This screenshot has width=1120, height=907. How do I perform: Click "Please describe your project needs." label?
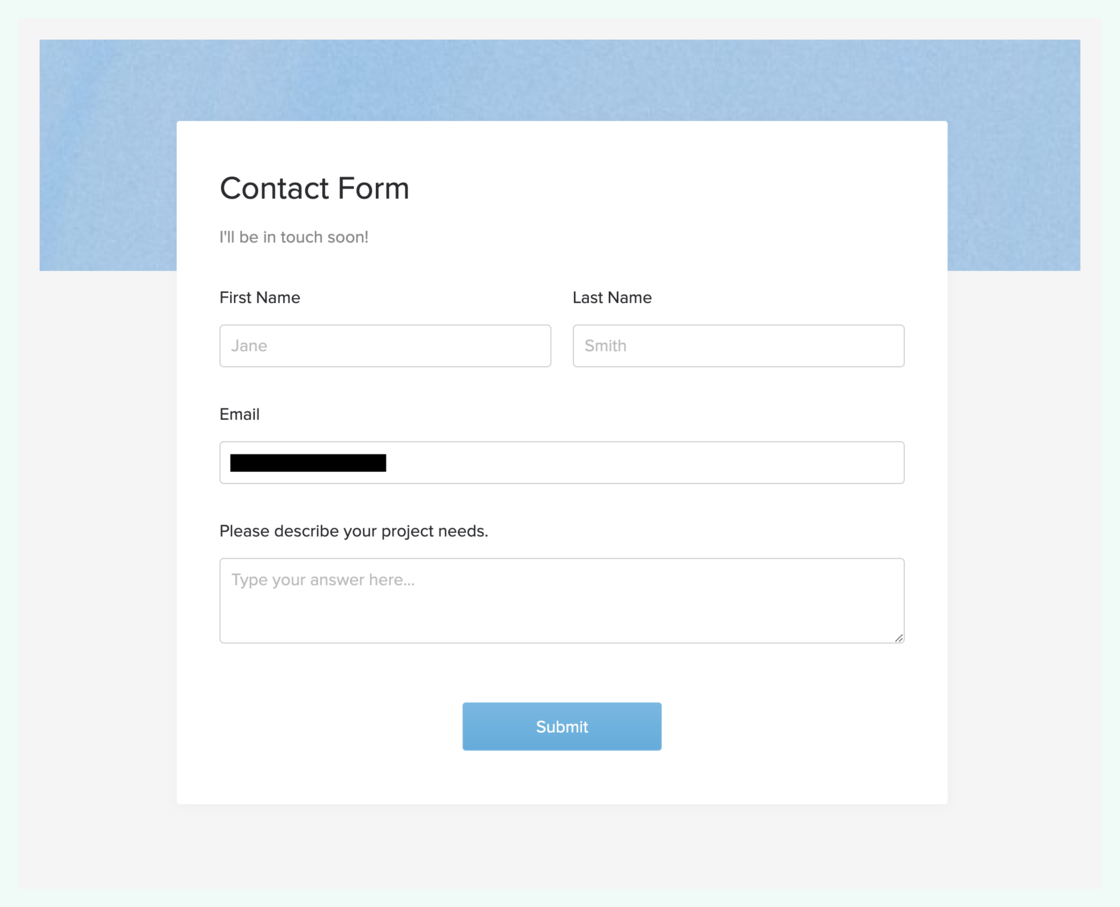coord(354,531)
